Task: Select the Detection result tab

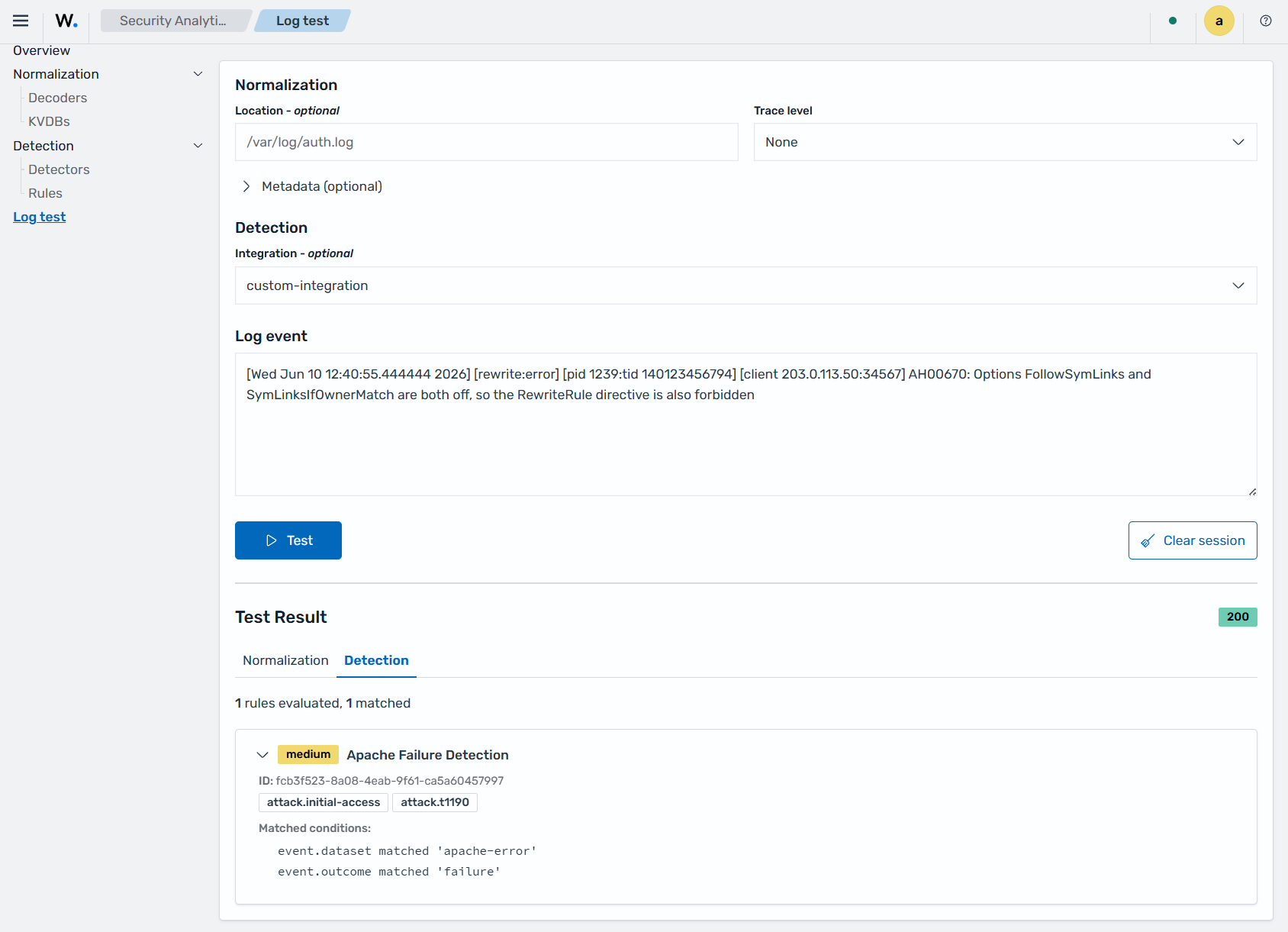Action: (376, 660)
